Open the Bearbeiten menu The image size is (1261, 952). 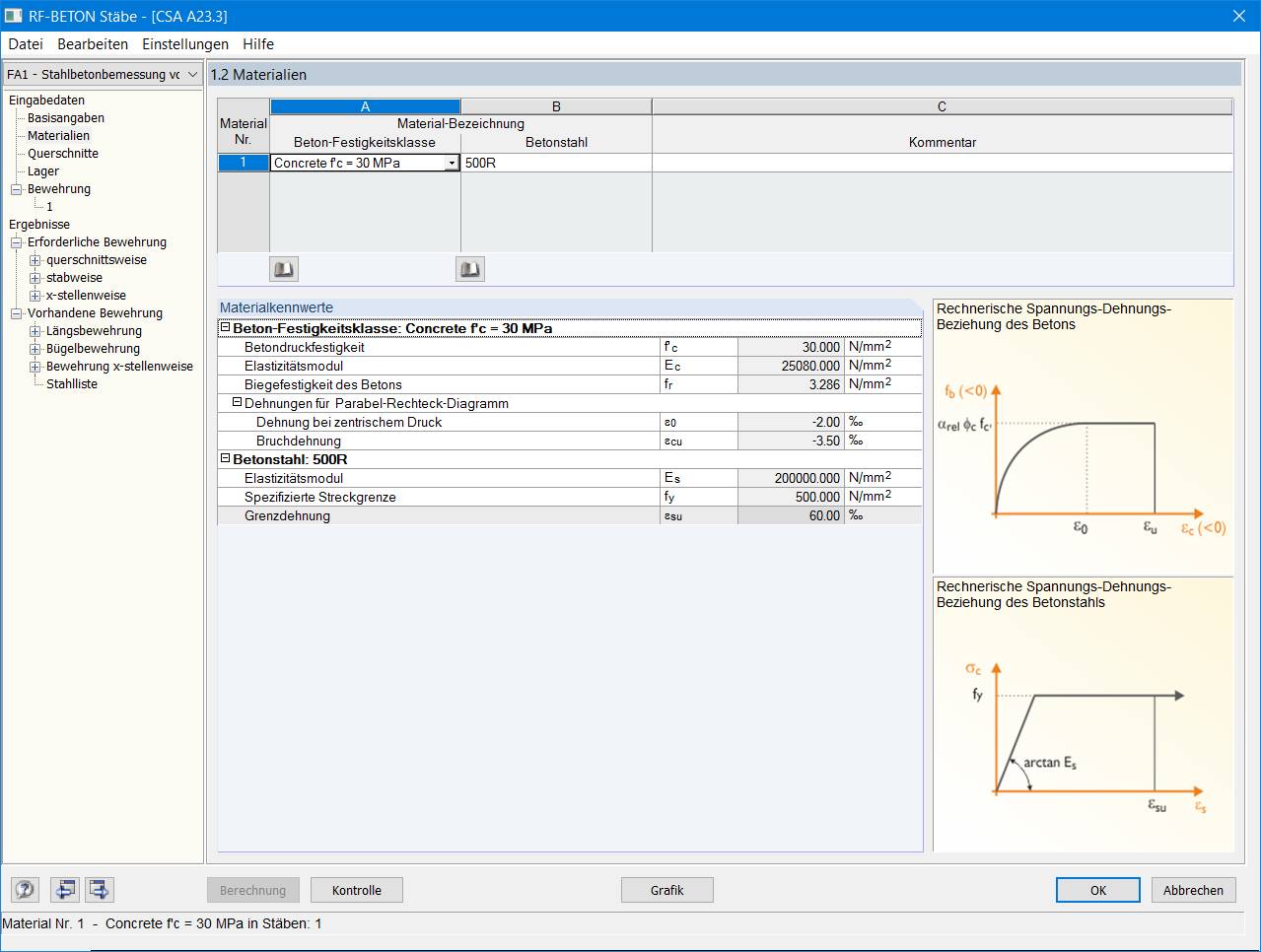(93, 44)
